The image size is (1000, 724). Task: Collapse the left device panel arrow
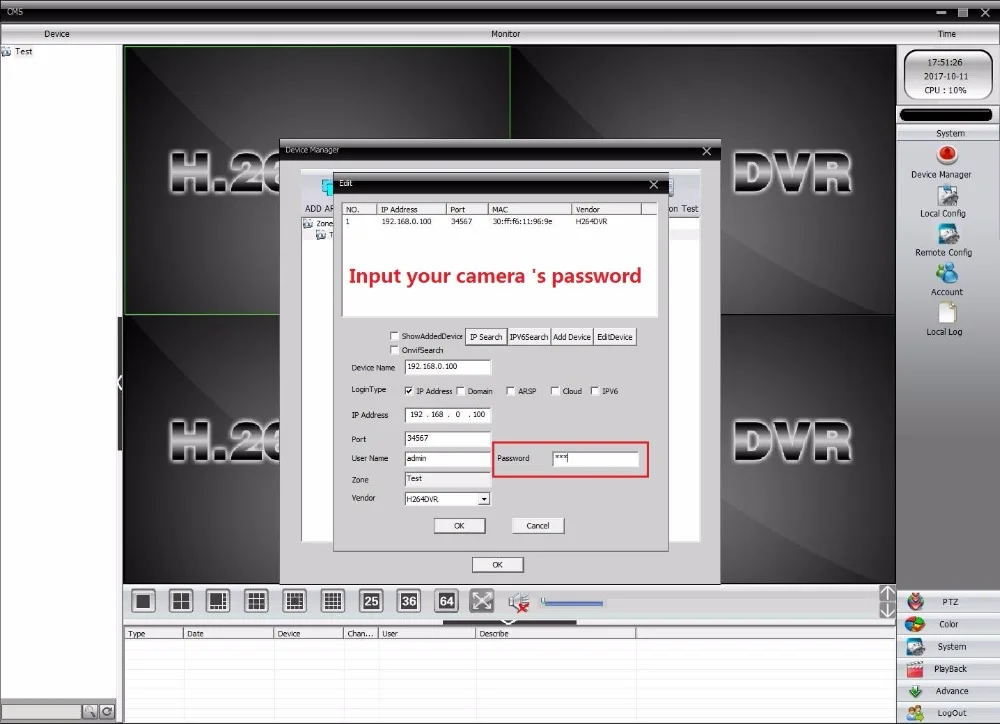click(x=119, y=383)
